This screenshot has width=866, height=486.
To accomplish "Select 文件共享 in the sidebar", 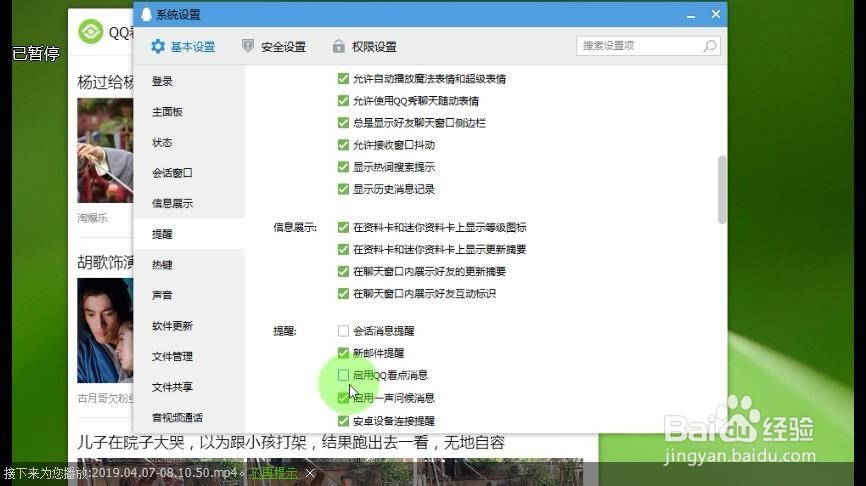I will pos(189,387).
